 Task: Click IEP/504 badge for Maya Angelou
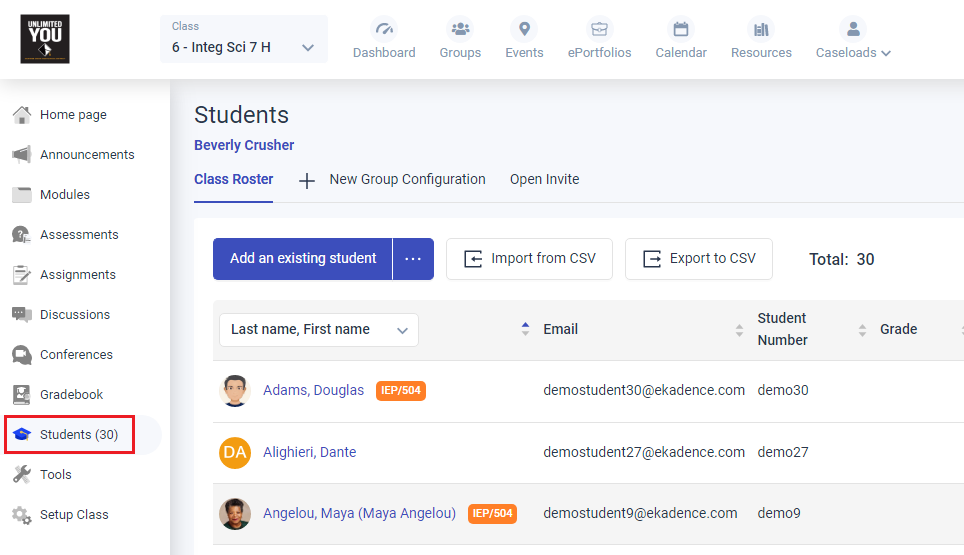[492, 513]
